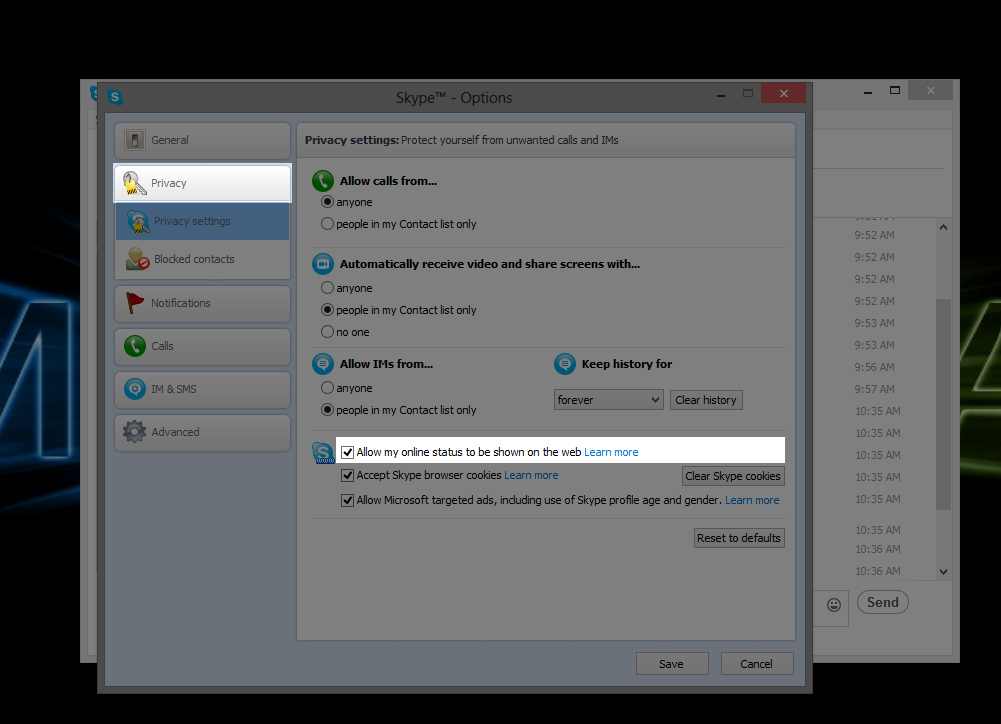Screen dimensions: 1001x724
Task: Click the chat history scrollbar thumb
Action: (944, 404)
